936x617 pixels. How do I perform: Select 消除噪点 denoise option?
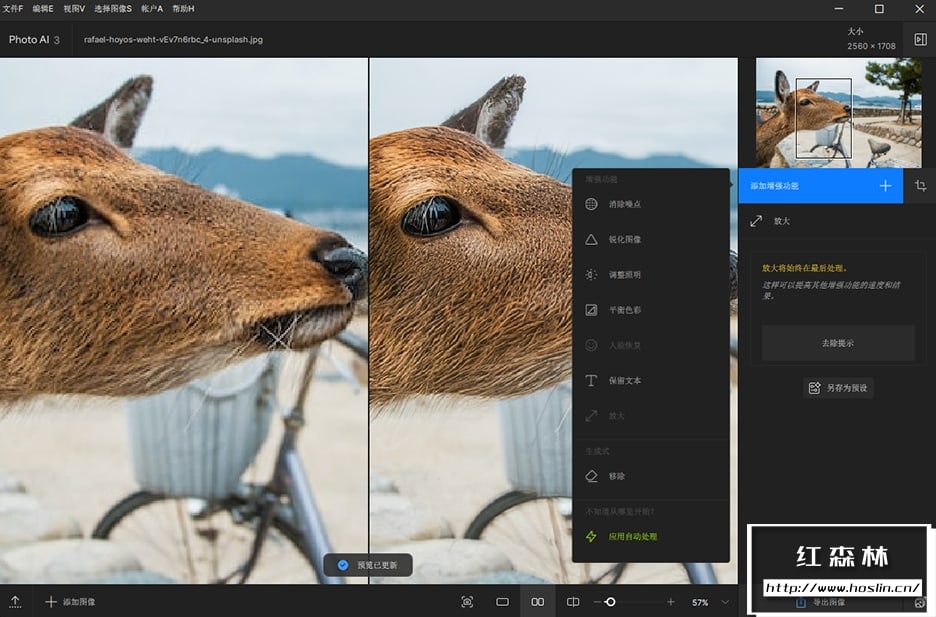625,204
